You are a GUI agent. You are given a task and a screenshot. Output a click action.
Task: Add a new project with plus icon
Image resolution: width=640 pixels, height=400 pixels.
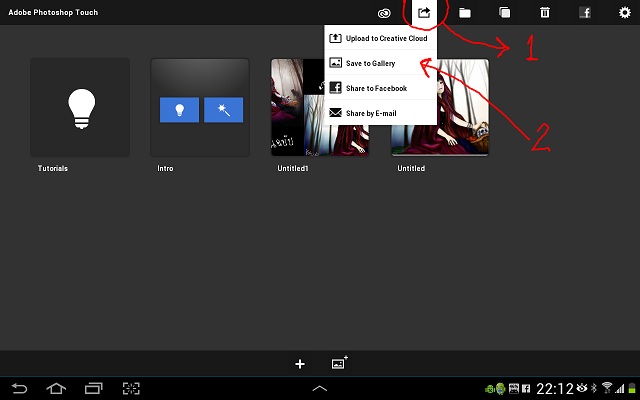300,364
